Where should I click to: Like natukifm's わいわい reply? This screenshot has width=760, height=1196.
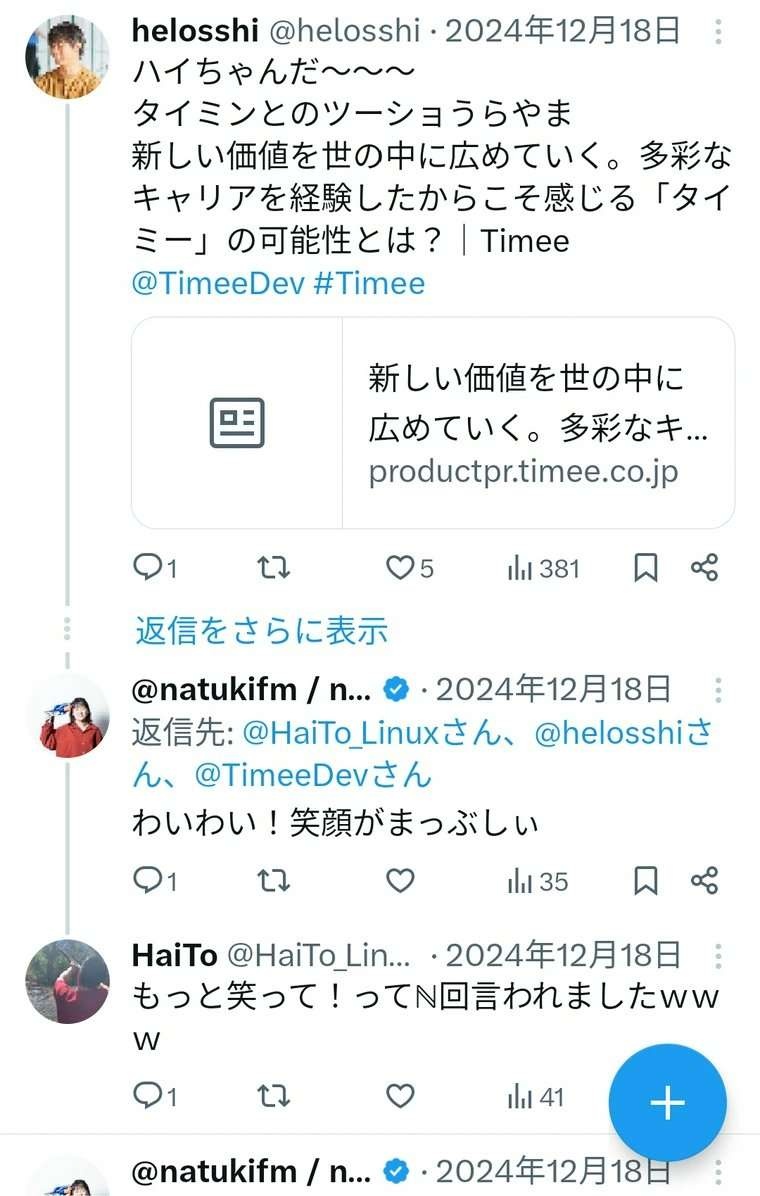coord(400,881)
